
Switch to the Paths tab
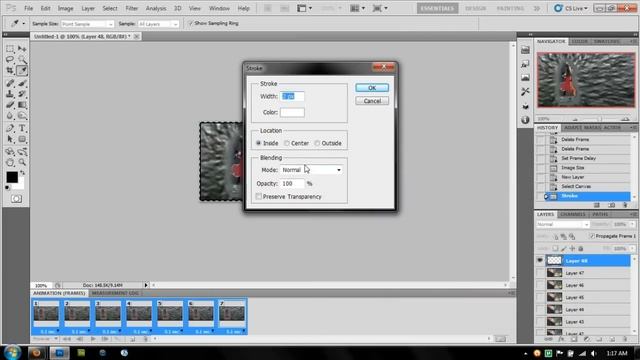(x=600, y=214)
